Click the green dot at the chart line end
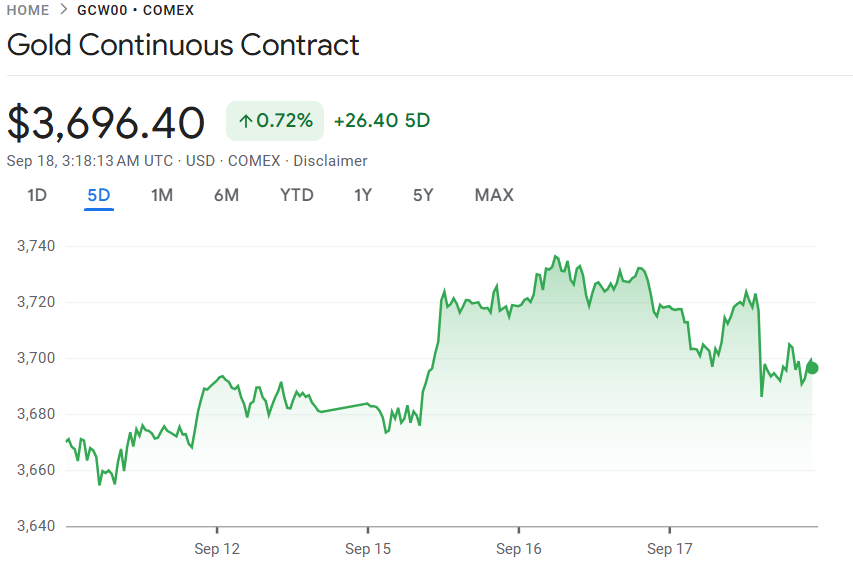 coord(812,368)
